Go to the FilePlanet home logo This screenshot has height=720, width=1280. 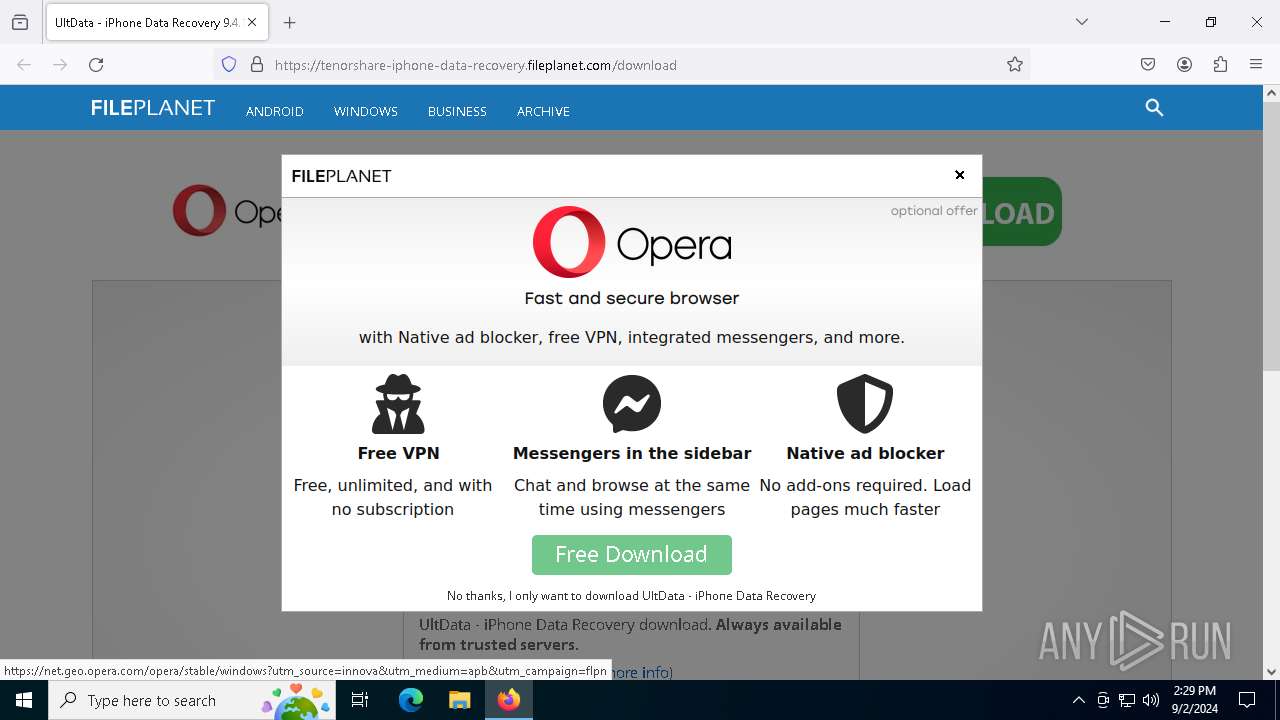153,108
